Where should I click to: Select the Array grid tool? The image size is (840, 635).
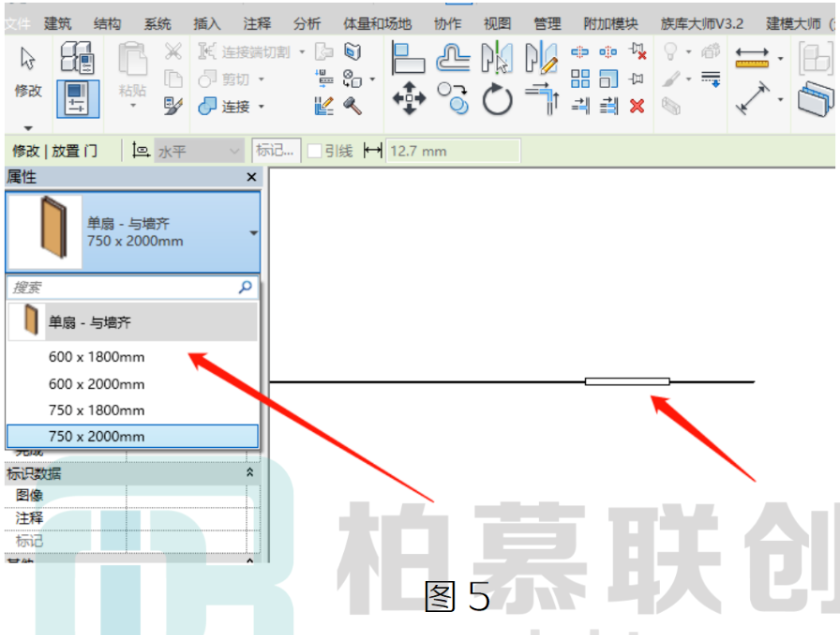pos(580,79)
